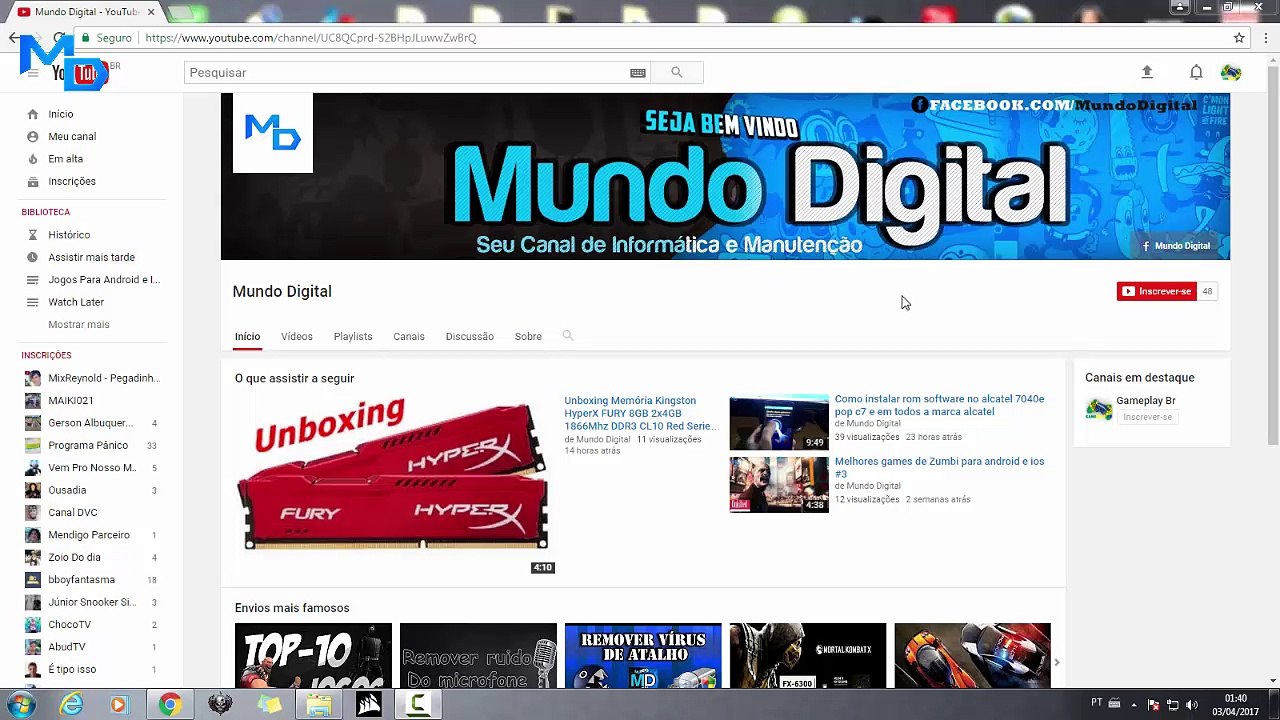Switch to the Playlists tab
Screen dimensions: 1280x720
353,336
